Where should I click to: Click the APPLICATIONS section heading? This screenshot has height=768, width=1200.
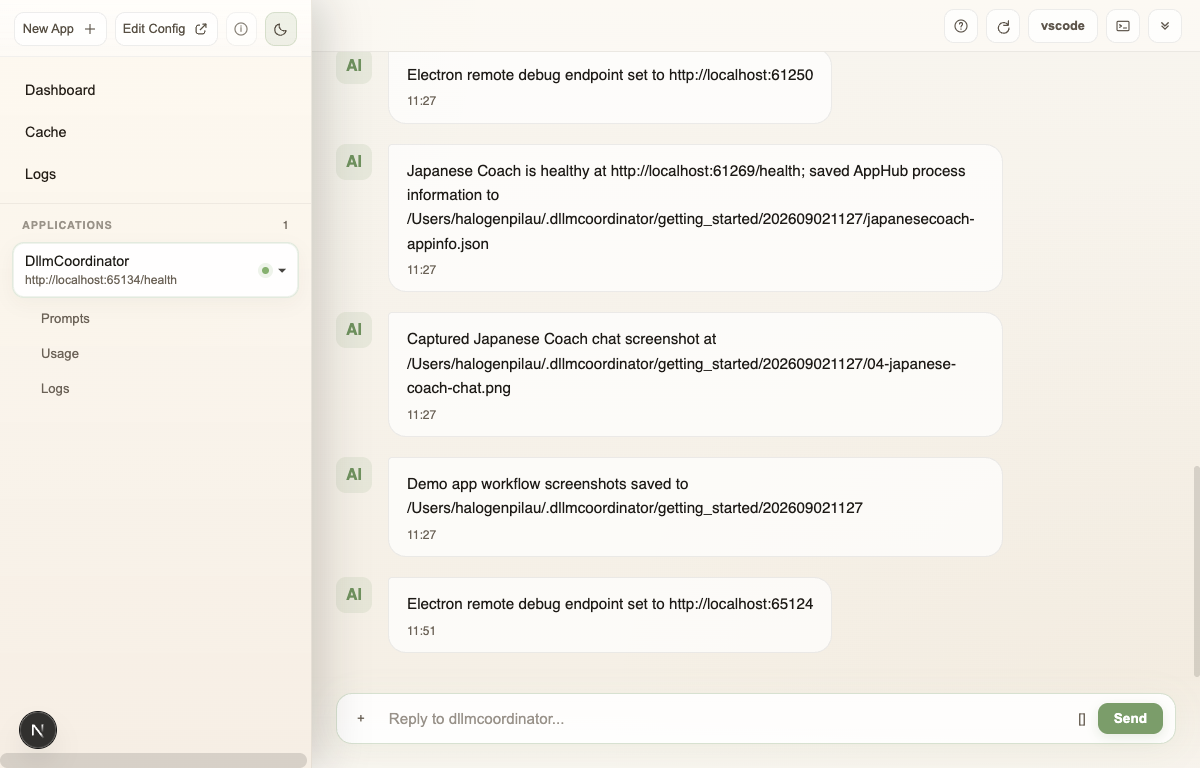67,225
